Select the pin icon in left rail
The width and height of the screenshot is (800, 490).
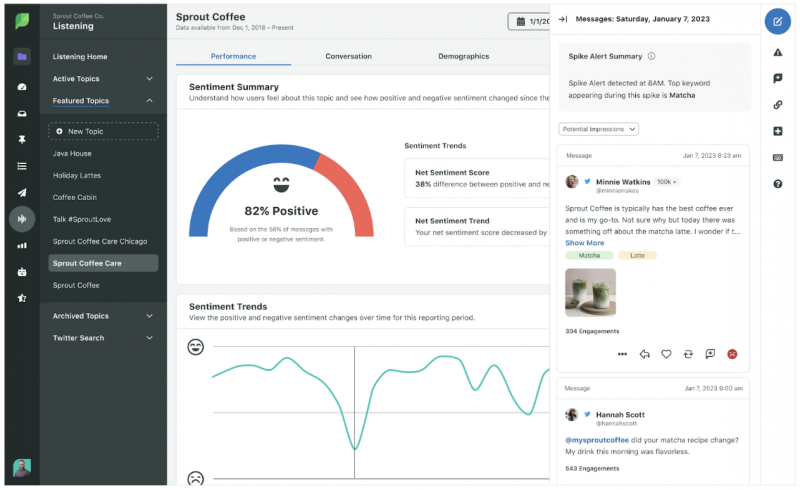22,139
